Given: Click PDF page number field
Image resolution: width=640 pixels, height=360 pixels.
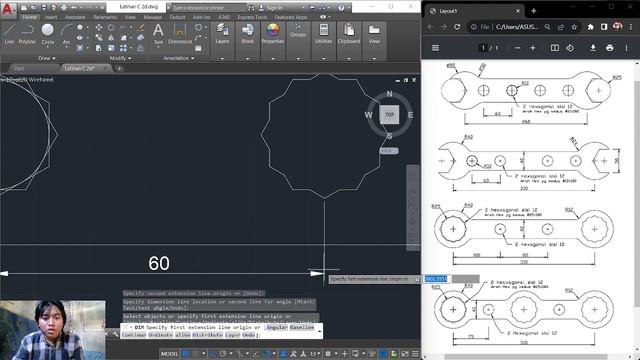Looking at the screenshot, I should point(483,48).
